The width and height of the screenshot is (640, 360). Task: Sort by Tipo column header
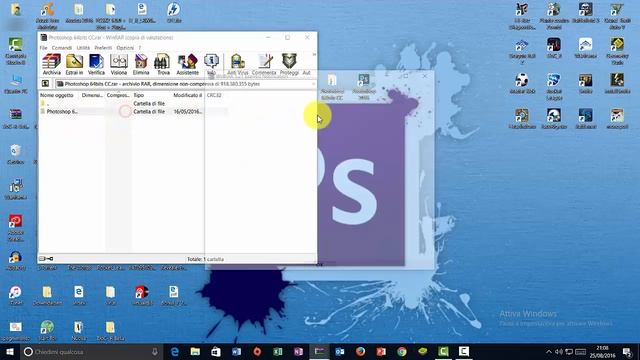(151, 95)
